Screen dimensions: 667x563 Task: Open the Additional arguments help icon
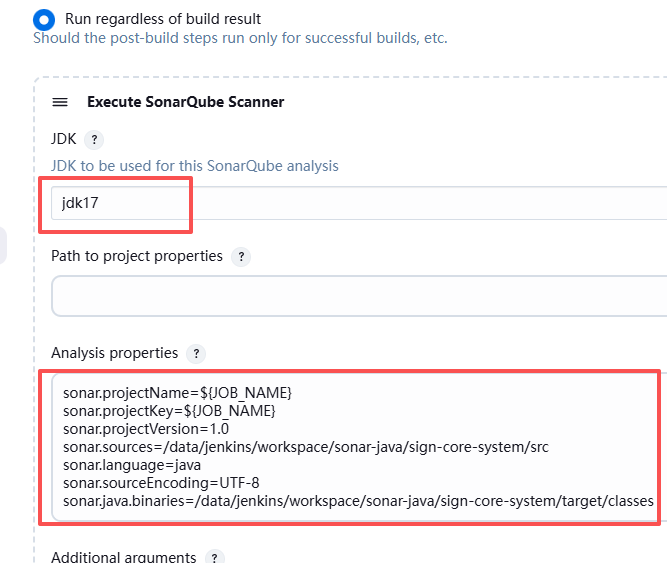pos(214,558)
